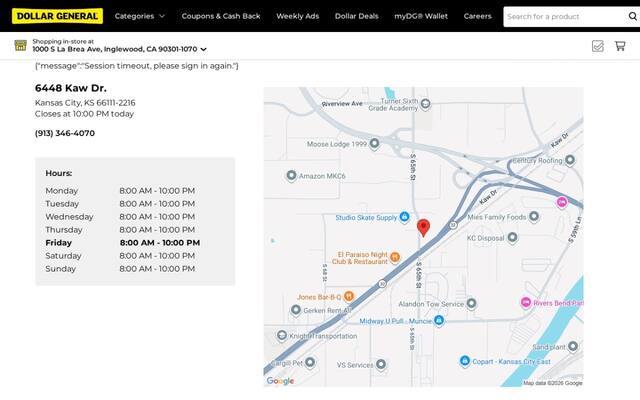Click the Alandon Tow Service marker
640x400 pixels.
pos(471,303)
